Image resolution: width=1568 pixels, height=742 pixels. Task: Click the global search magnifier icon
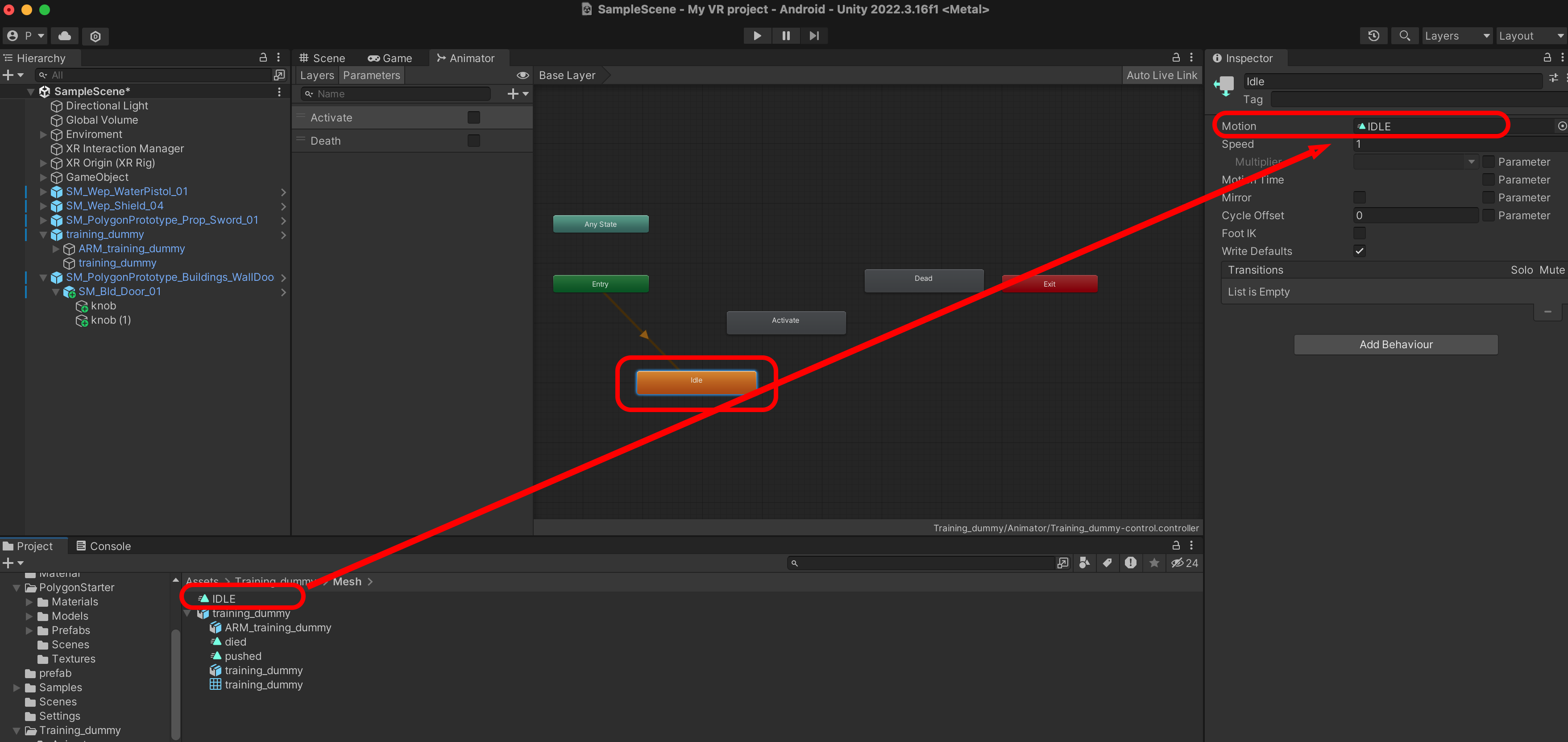1404,36
